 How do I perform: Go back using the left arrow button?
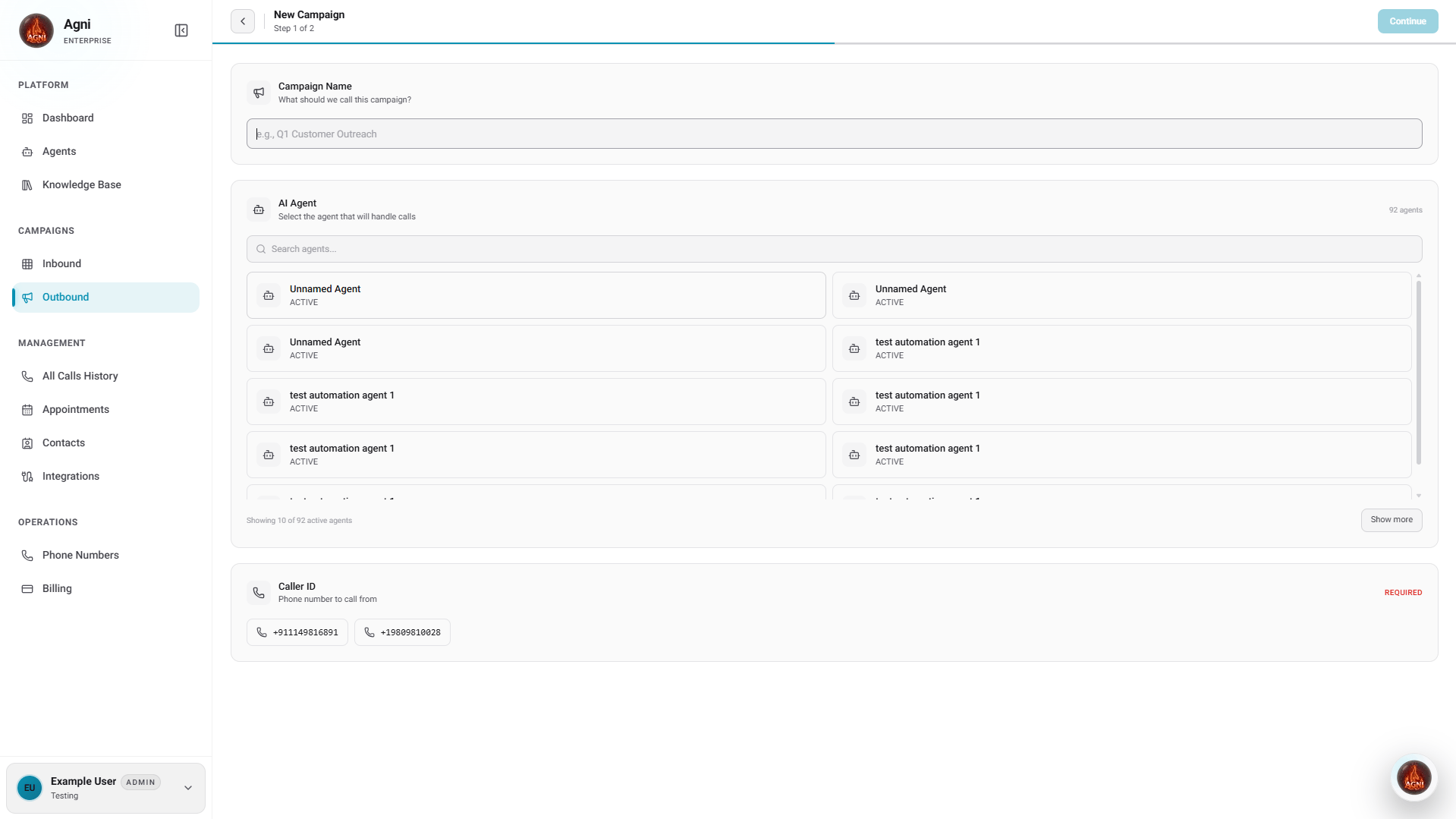pyautogui.click(x=243, y=21)
